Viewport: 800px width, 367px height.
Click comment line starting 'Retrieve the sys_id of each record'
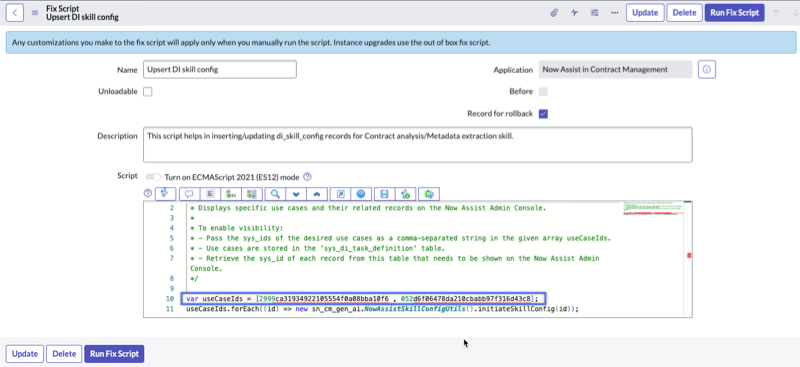[x=394, y=263]
